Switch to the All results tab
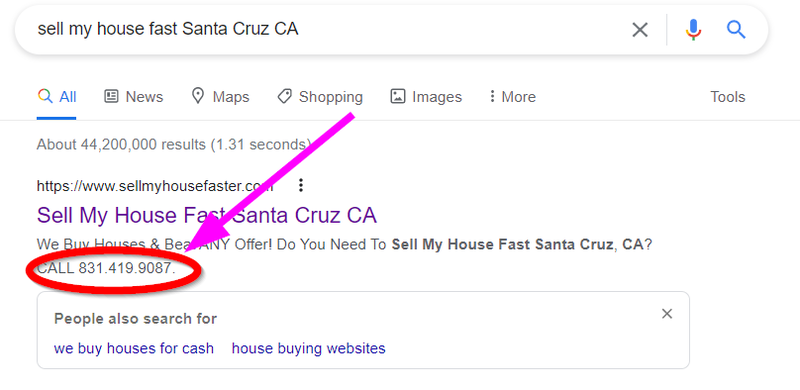 (57, 96)
